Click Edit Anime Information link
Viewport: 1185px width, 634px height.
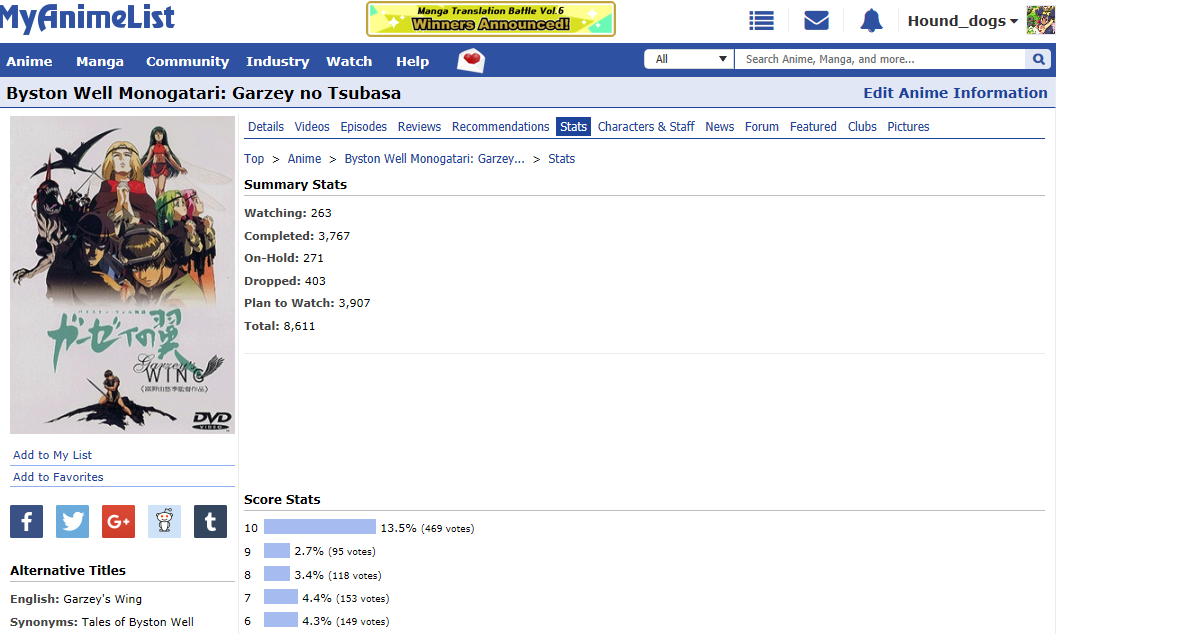955,93
